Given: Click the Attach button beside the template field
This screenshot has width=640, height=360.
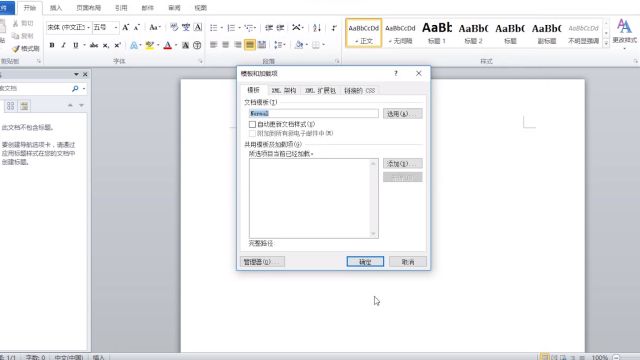Looking at the screenshot, I should point(402,113).
